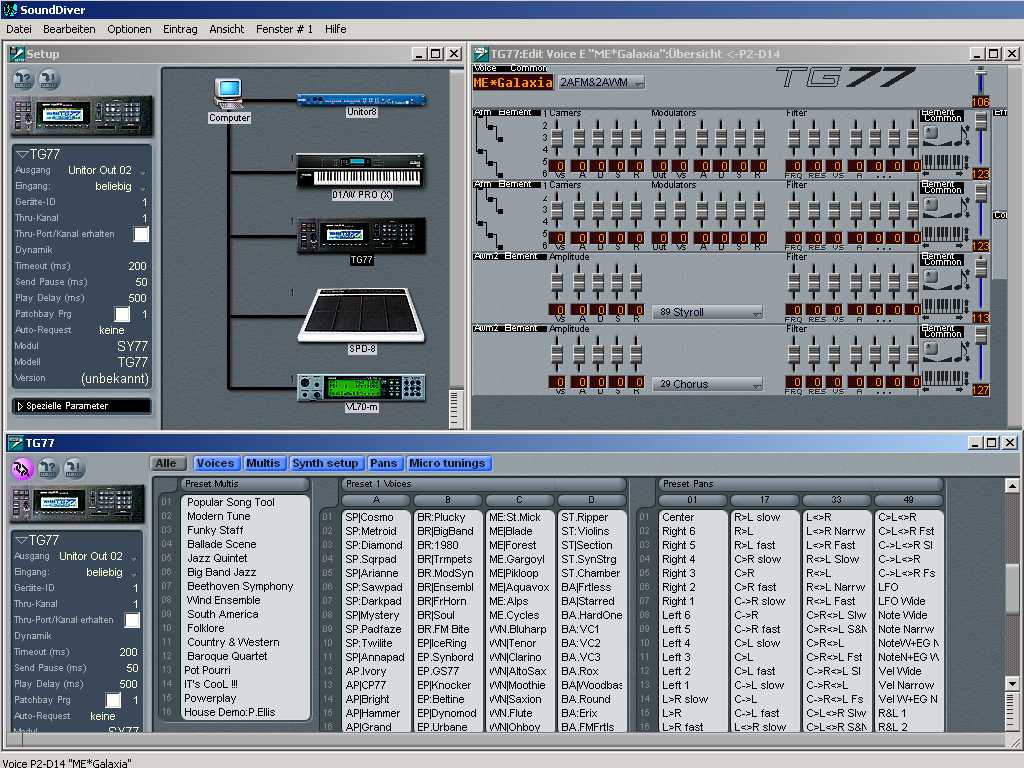Adjust the voice volume slider showing 106
Screen dimensions: 1024x768
[x=980, y=80]
